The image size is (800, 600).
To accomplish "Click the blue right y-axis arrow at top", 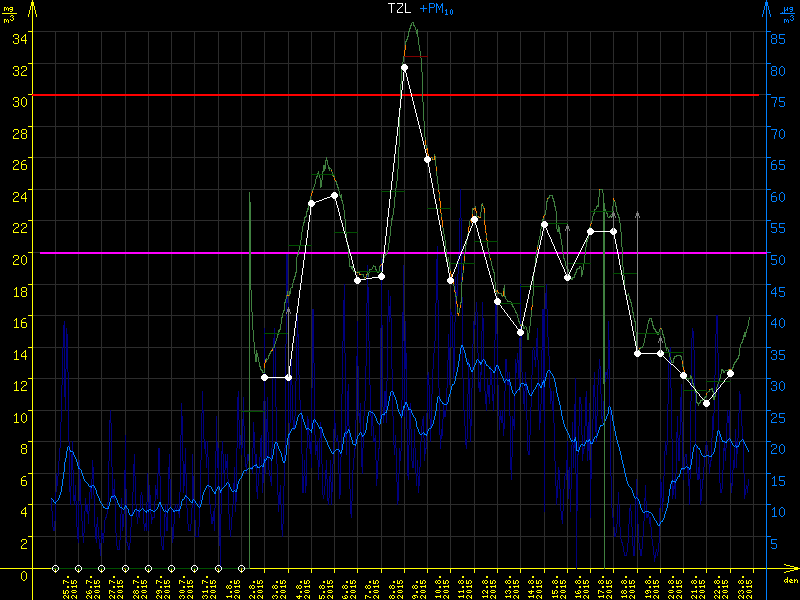I will tap(767, 10).
